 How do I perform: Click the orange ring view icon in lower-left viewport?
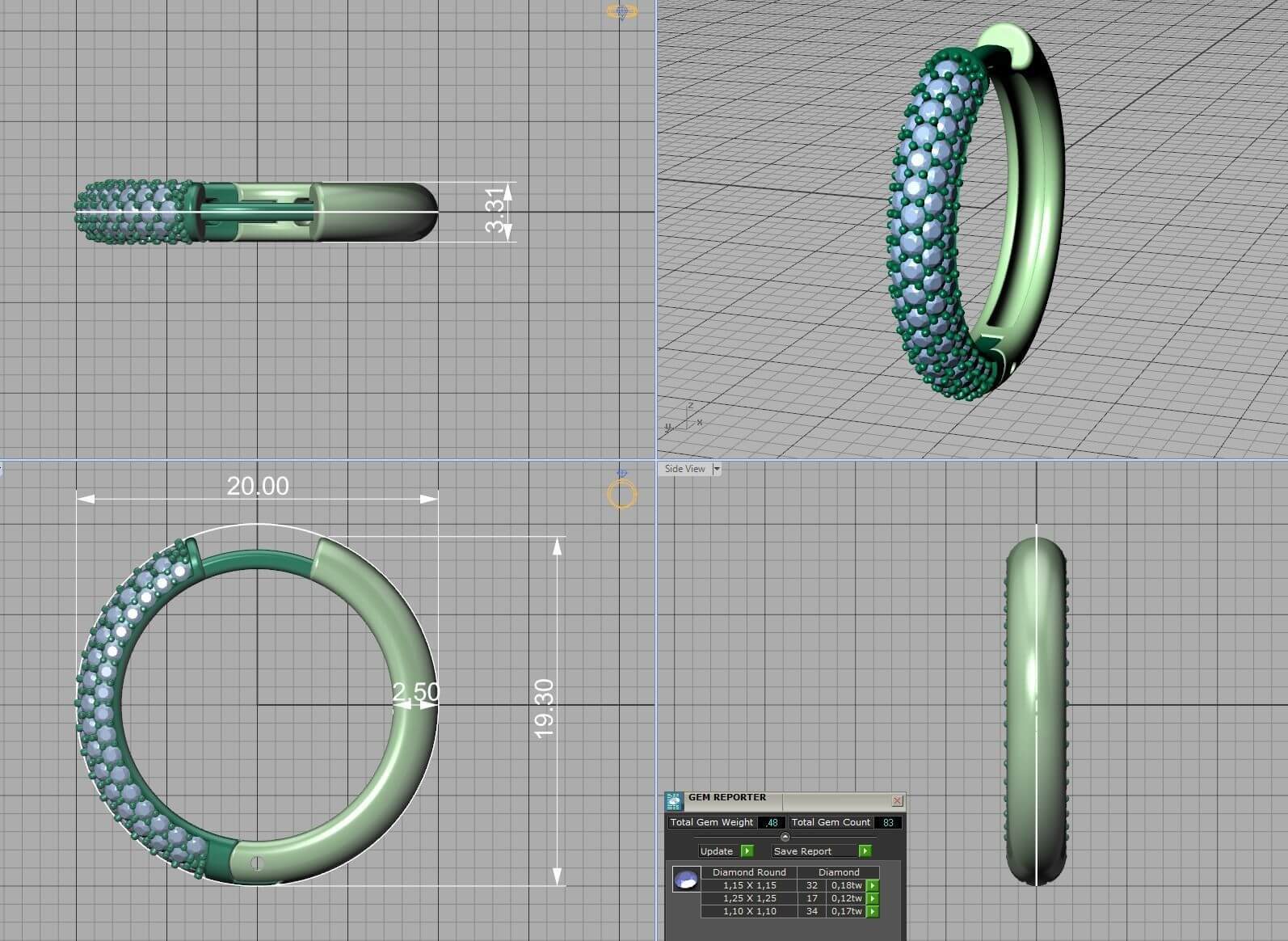pyautogui.click(x=622, y=493)
